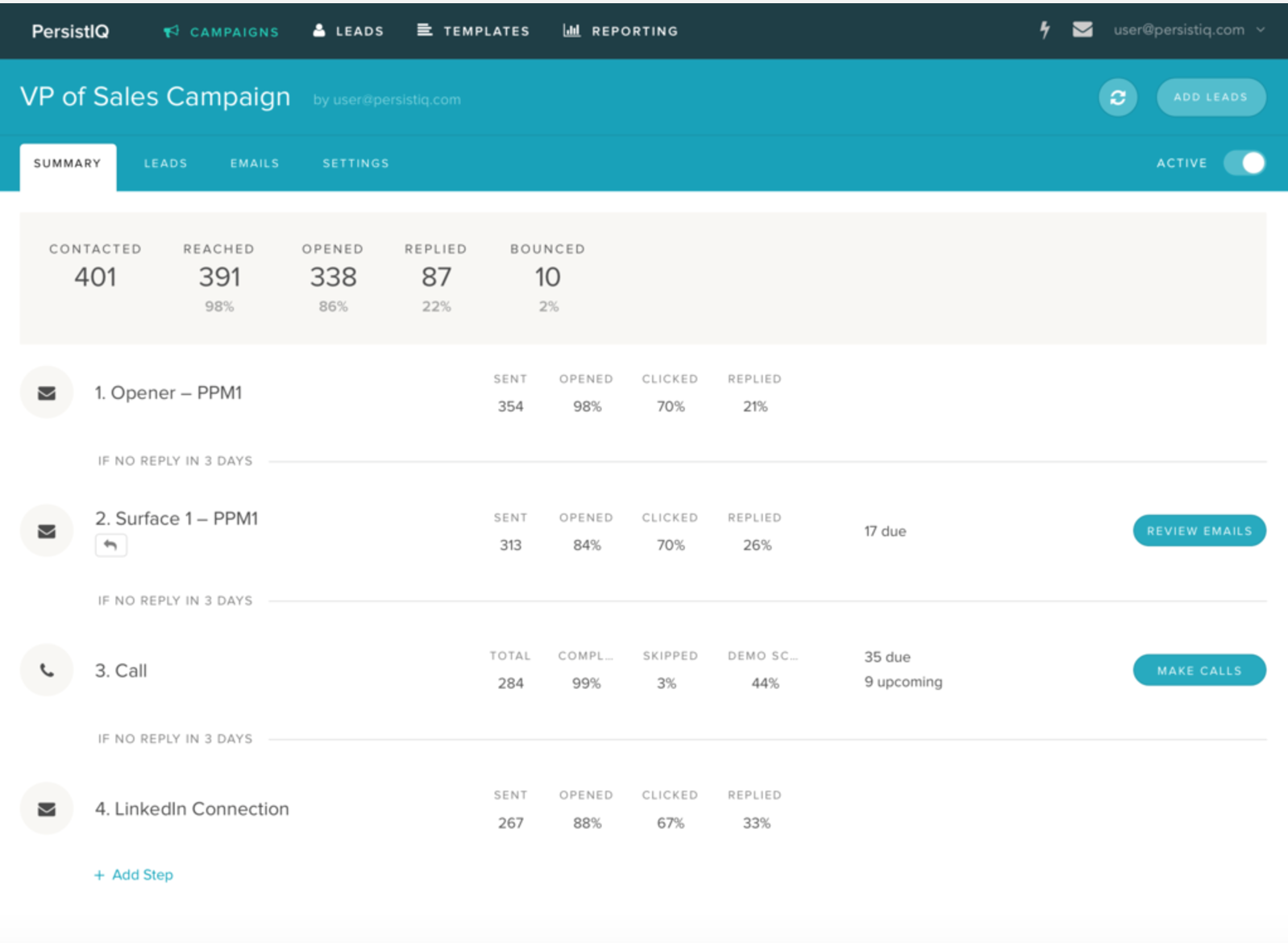Viewport: 1288px width, 943px height.
Task: Click the Add Step link
Action: (x=134, y=874)
